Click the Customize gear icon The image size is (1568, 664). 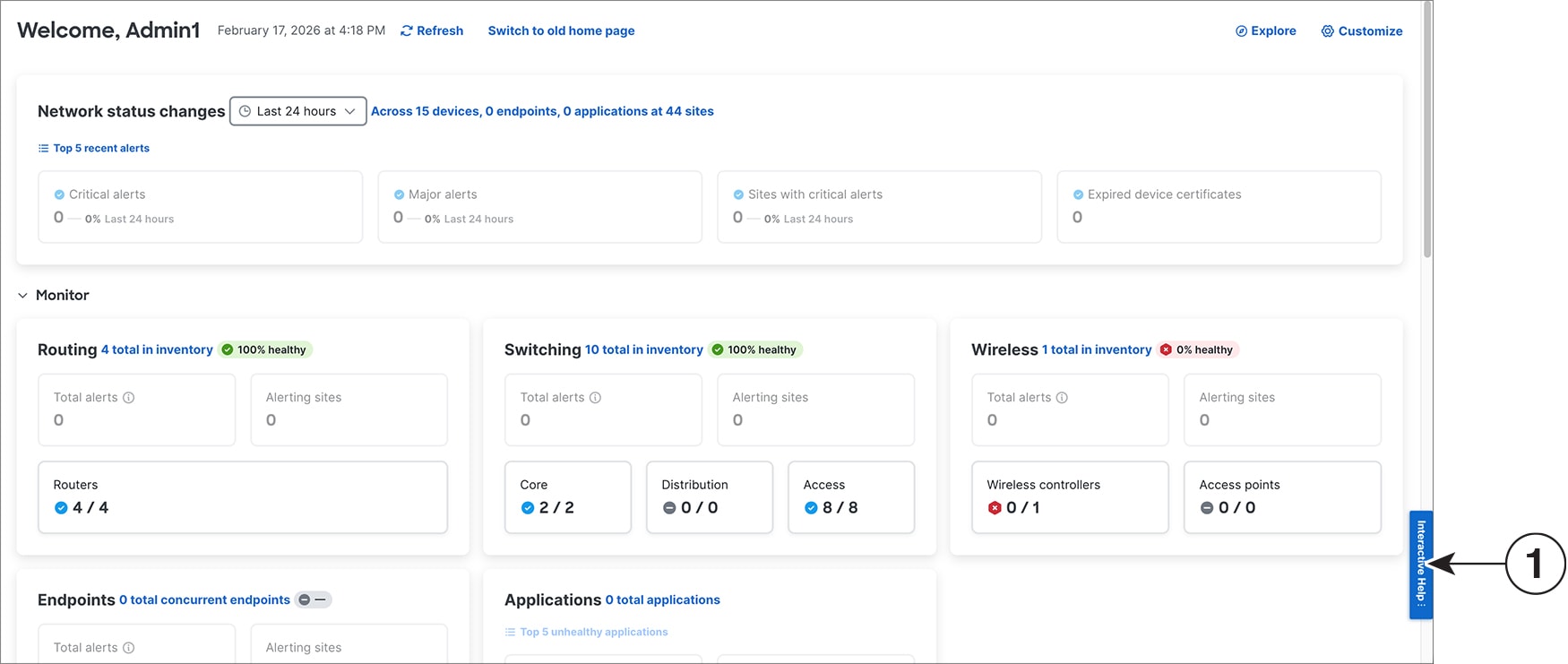(x=1327, y=31)
